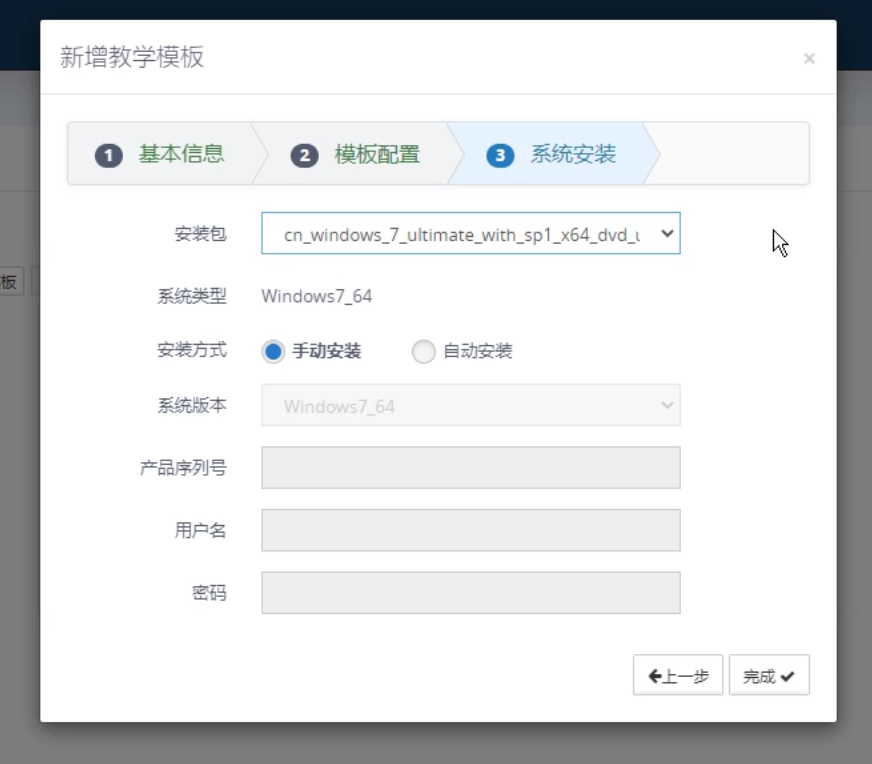Choose the 自动安装 radio option
Image resolution: width=872 pixels, height=764 pixels.
[x=424, y=352]
